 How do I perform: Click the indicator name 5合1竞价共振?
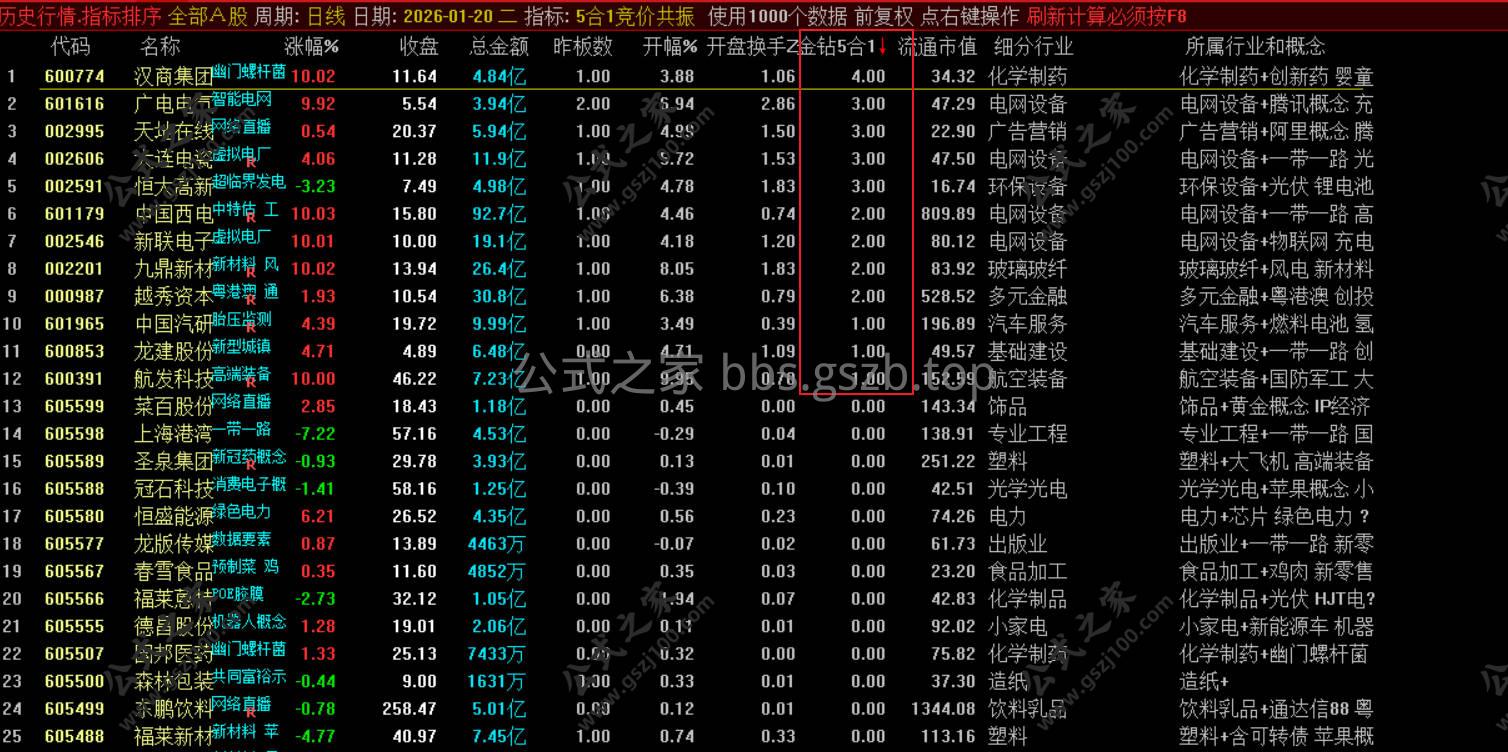[x=637, y=16]
